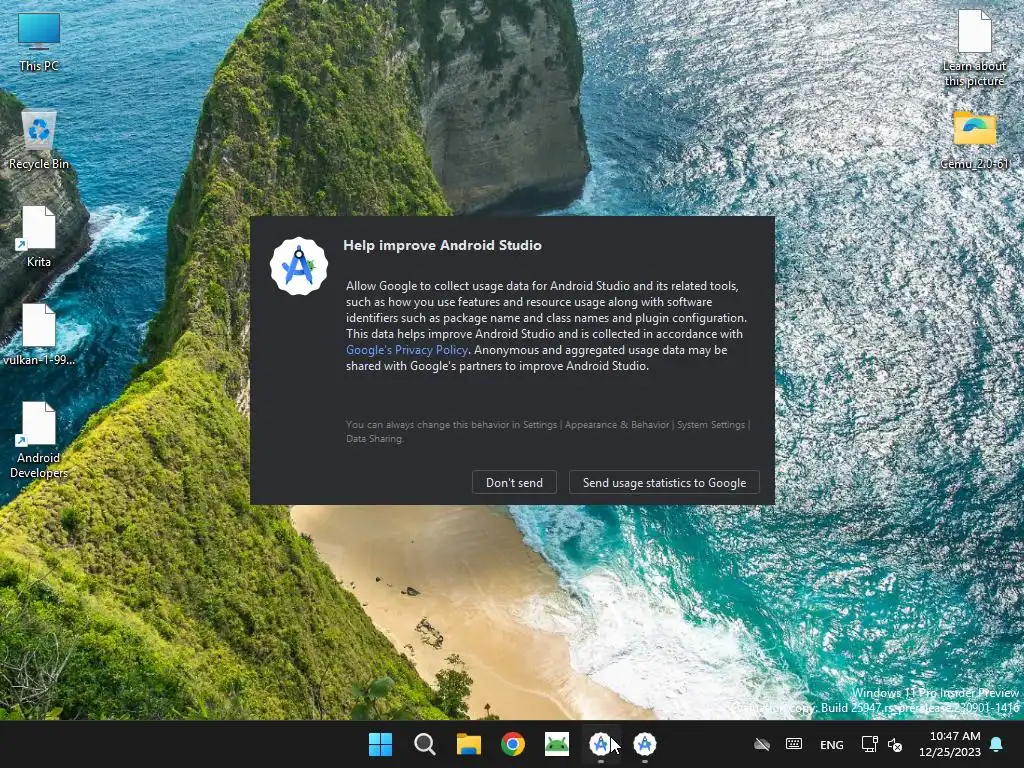Screen dimensions: 1024x768
Task: Open File Explorer from the taskbar
Action: pyautogui.click(x=468, y=744)
